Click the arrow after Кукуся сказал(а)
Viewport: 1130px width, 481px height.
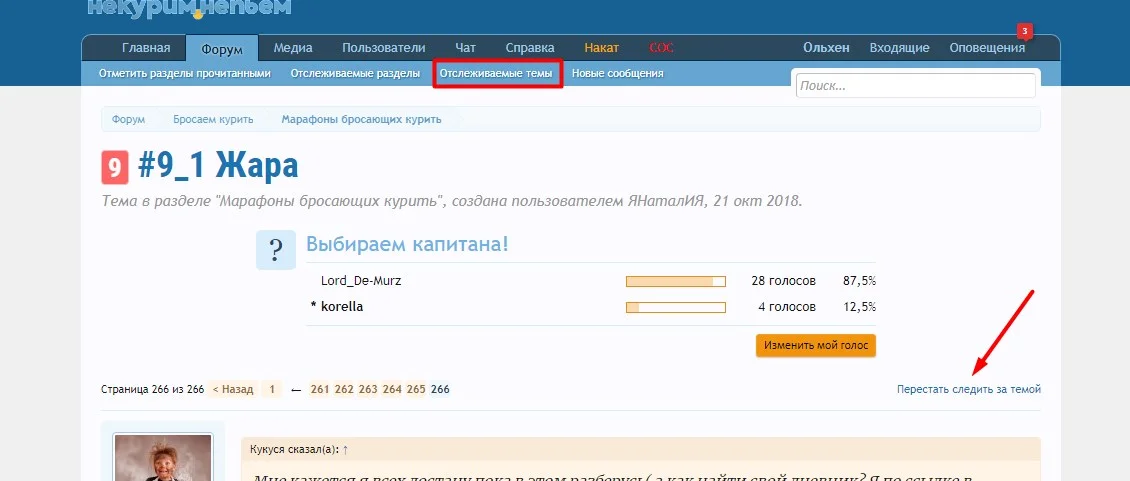(x=345, y=449)
